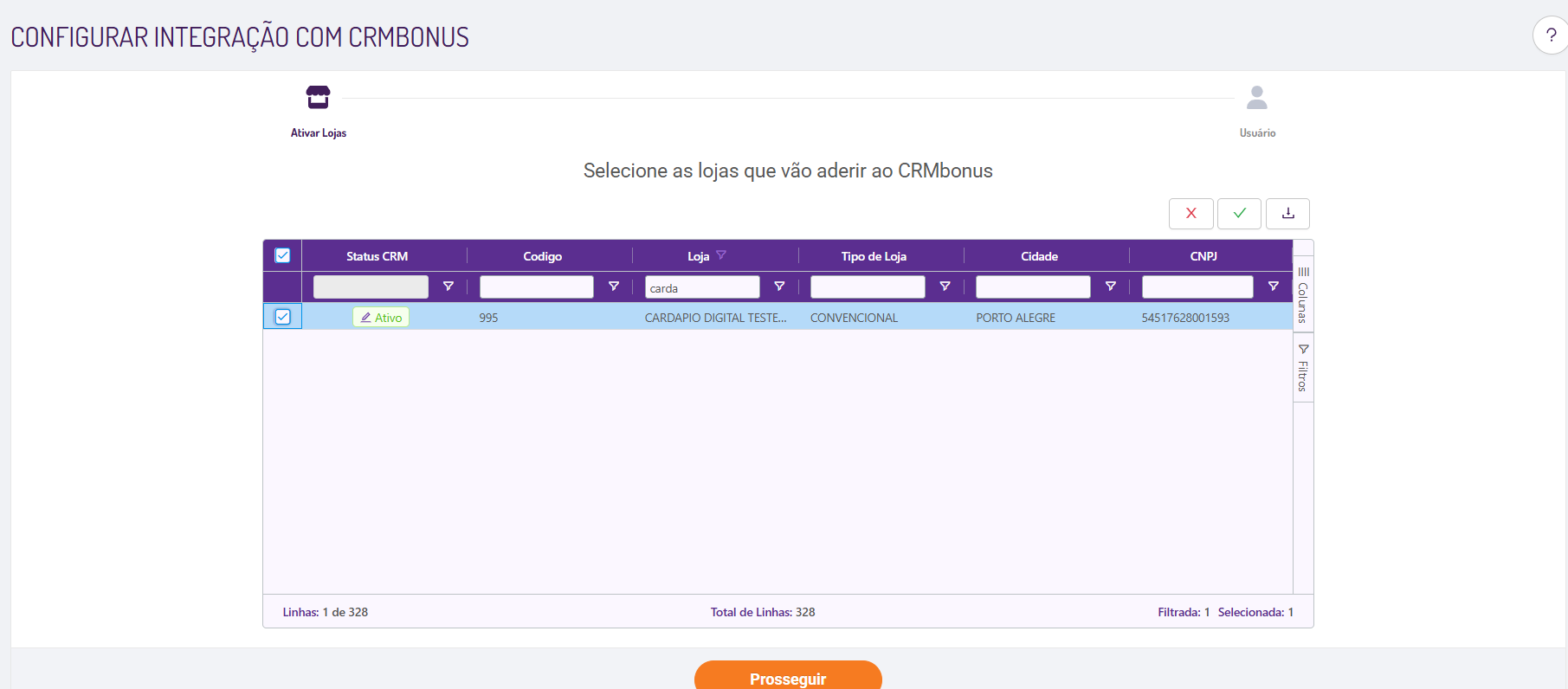Open filter menu for Cidade column

1111,287
